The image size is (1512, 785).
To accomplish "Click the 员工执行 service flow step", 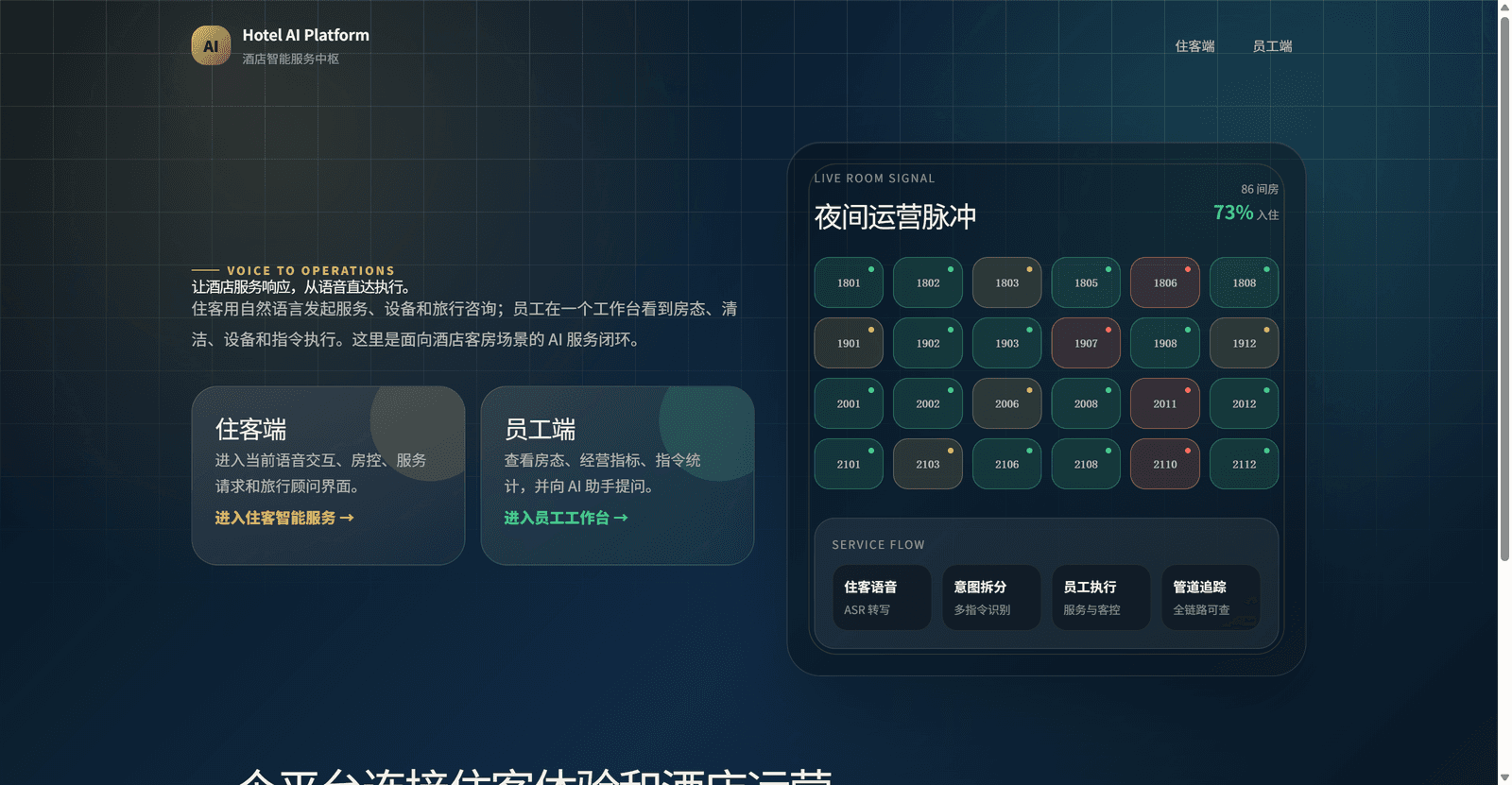I will [x=1101, y=597].
